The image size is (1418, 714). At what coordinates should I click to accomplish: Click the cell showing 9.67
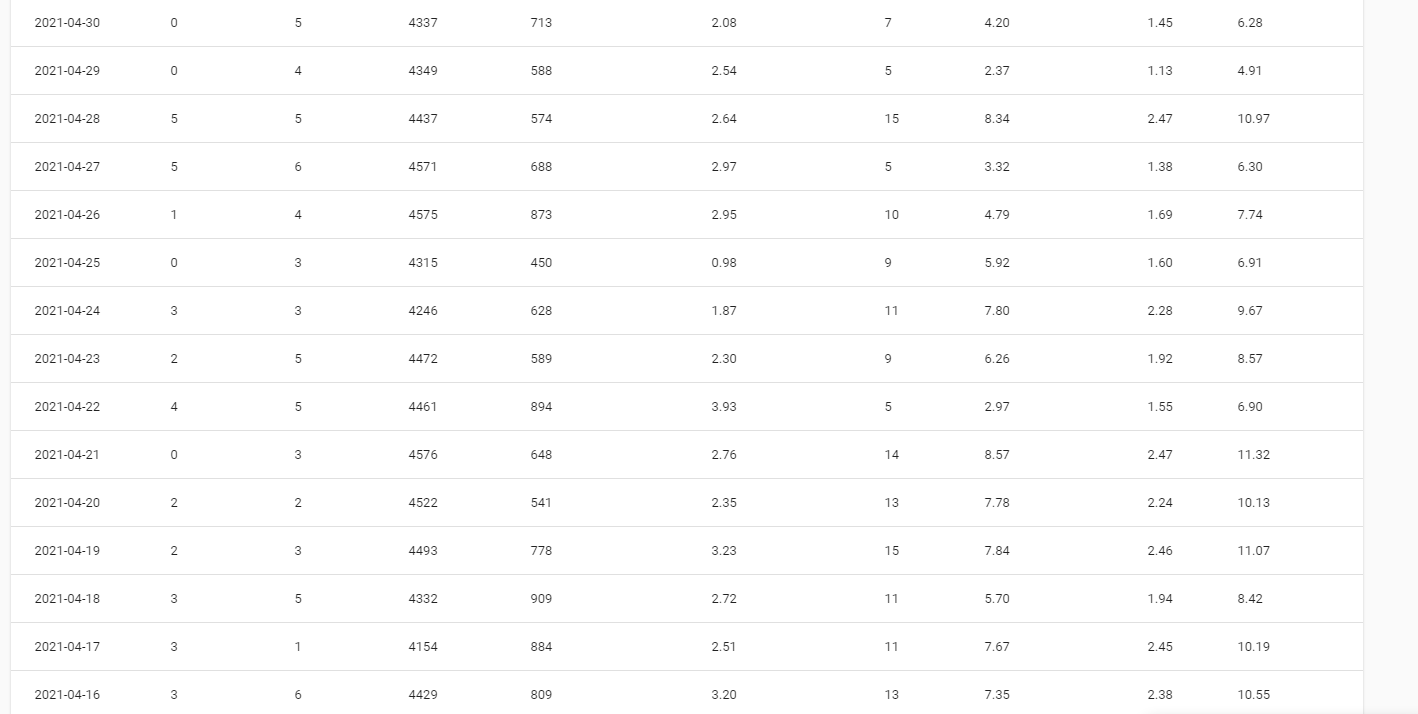(x=1250, y=311)
